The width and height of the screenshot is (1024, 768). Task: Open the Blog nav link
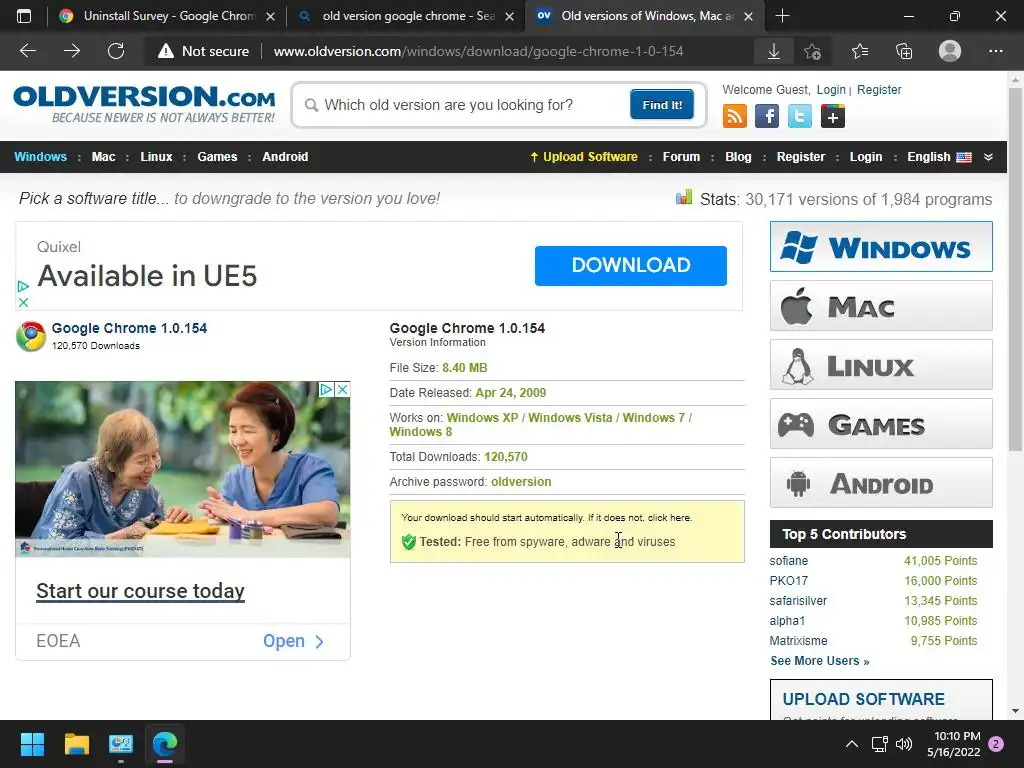pyautogui.click(x=738, y=157)
